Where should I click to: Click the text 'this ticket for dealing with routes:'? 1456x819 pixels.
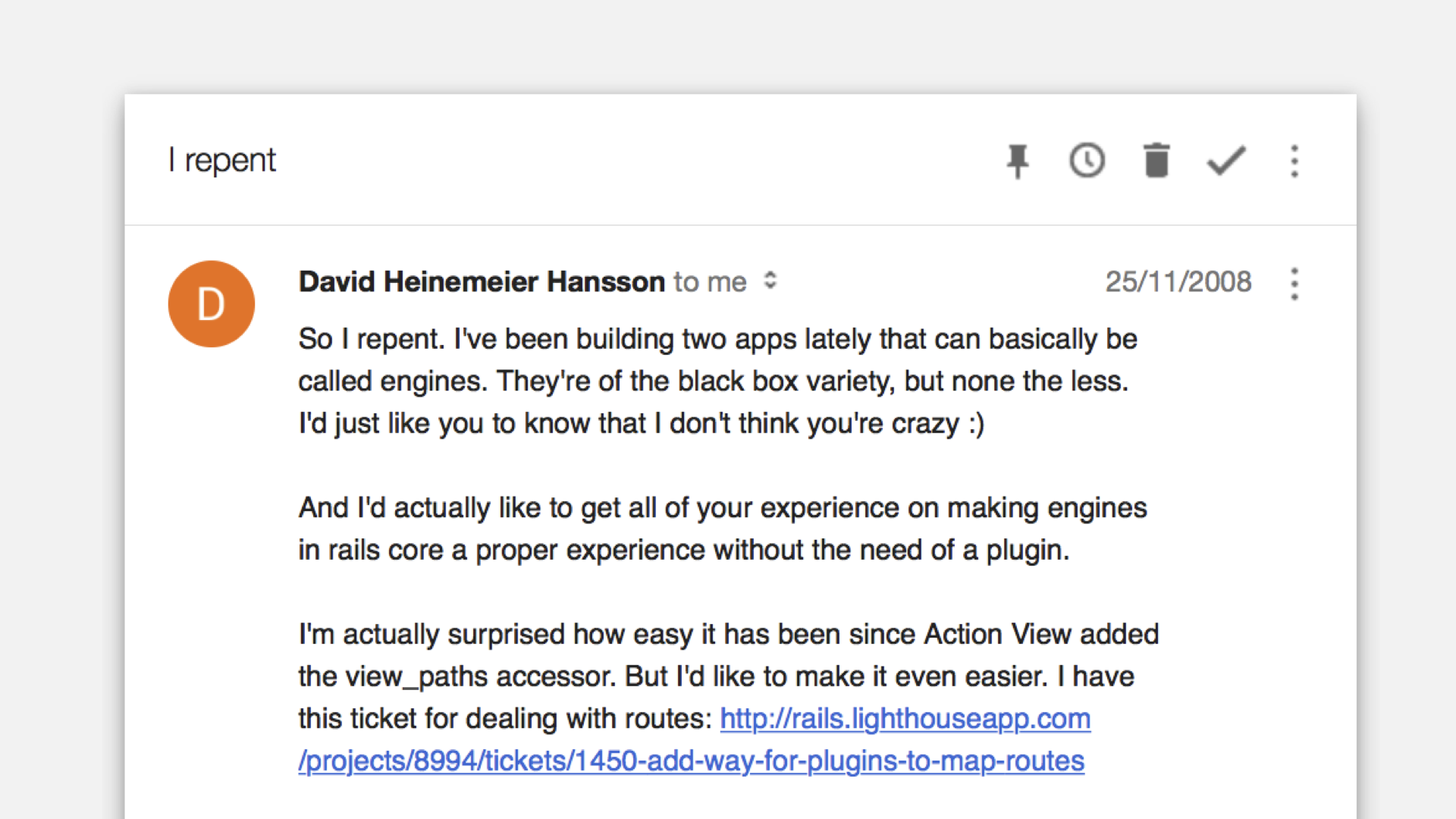click(505, 718)
